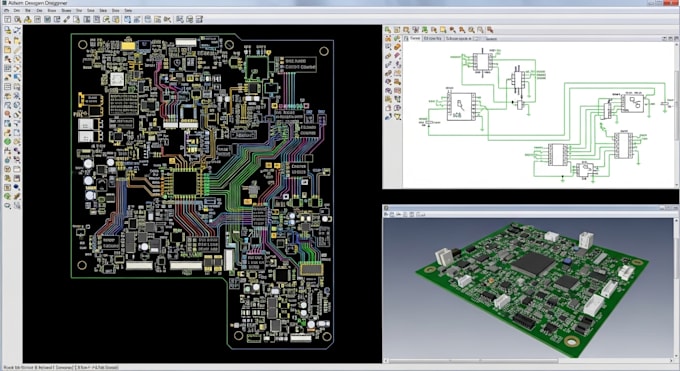Click the green arrow icon in the schematic toolbar
Image resolution: width=680 pixels, height=371 pixels.
pyautogui.click(x=425, y=30)
